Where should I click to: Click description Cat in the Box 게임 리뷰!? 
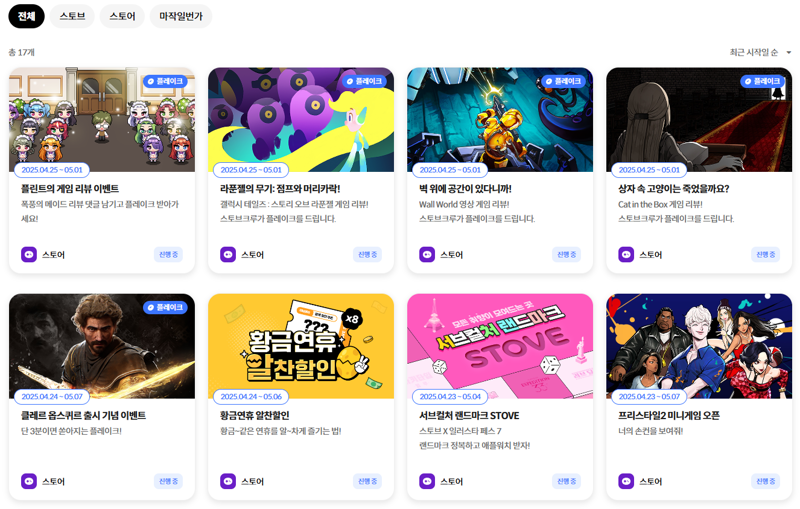660,204
